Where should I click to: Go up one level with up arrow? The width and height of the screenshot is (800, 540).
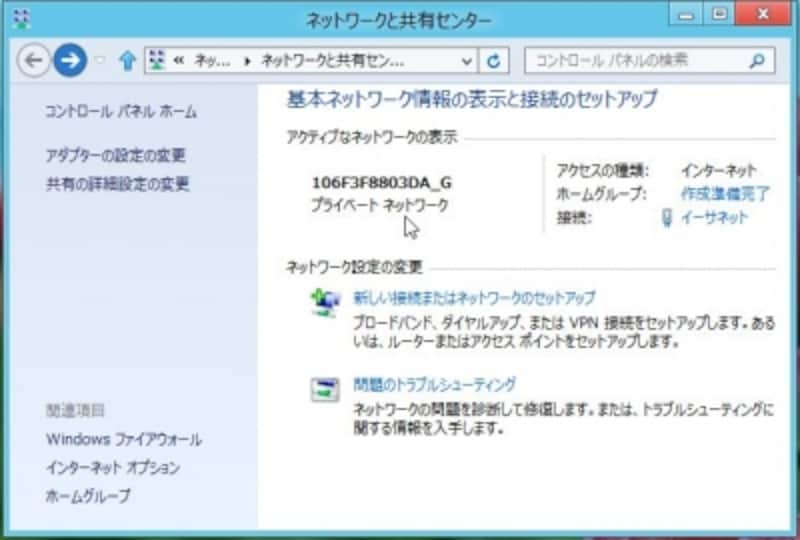coord(128,61)
